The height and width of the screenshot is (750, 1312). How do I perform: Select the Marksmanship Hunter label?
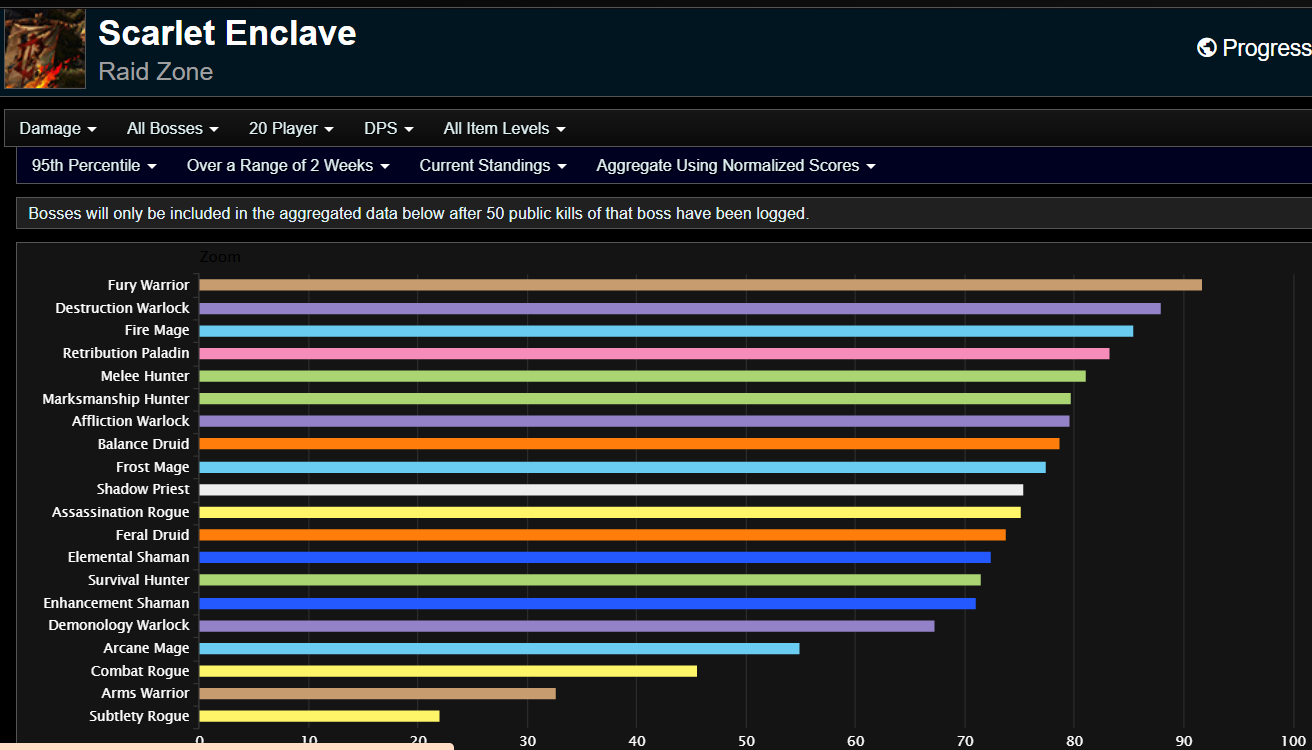(x=116, y=399)
